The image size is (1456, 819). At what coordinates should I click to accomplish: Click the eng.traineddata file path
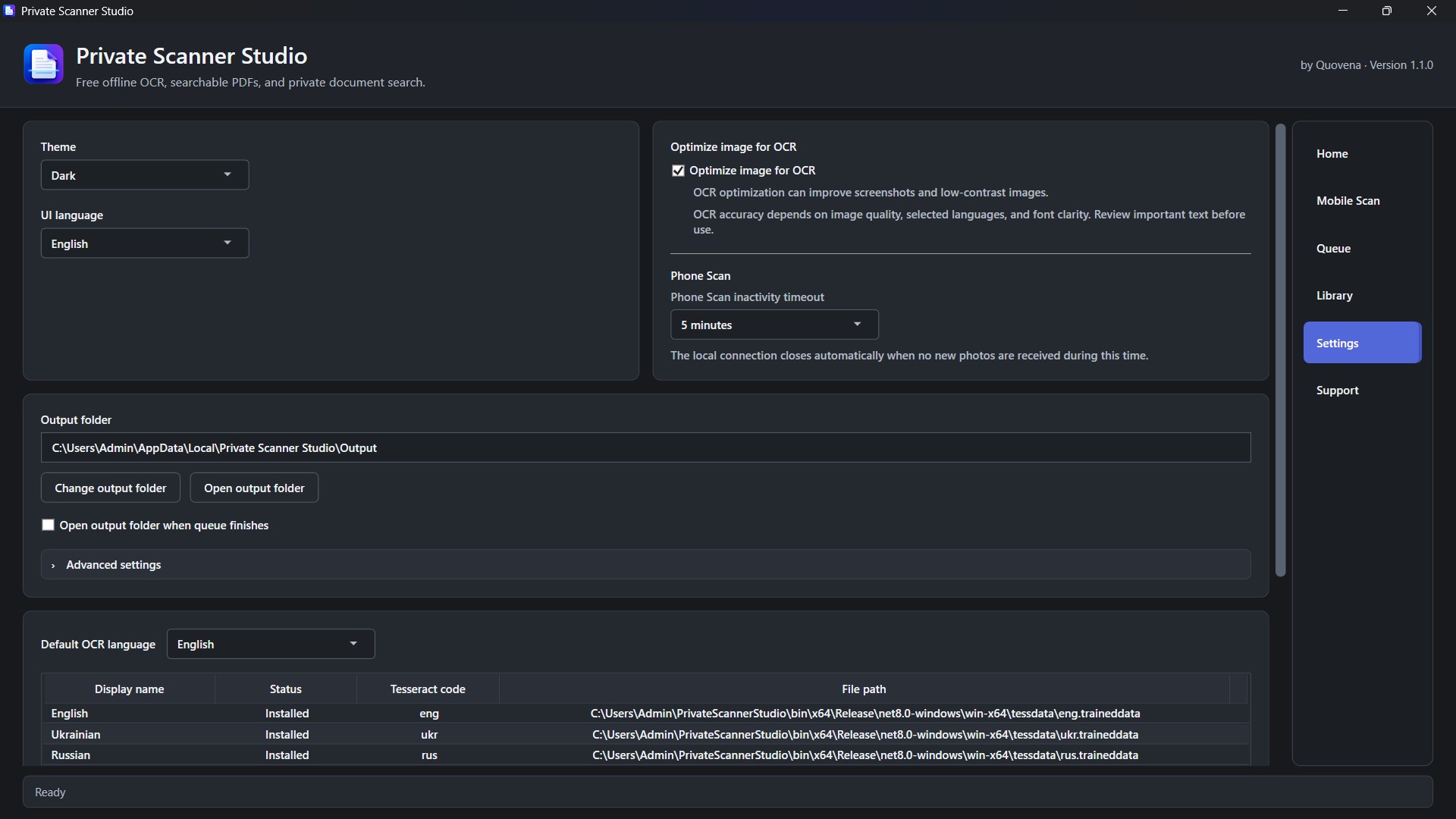(x=865, y=713)
